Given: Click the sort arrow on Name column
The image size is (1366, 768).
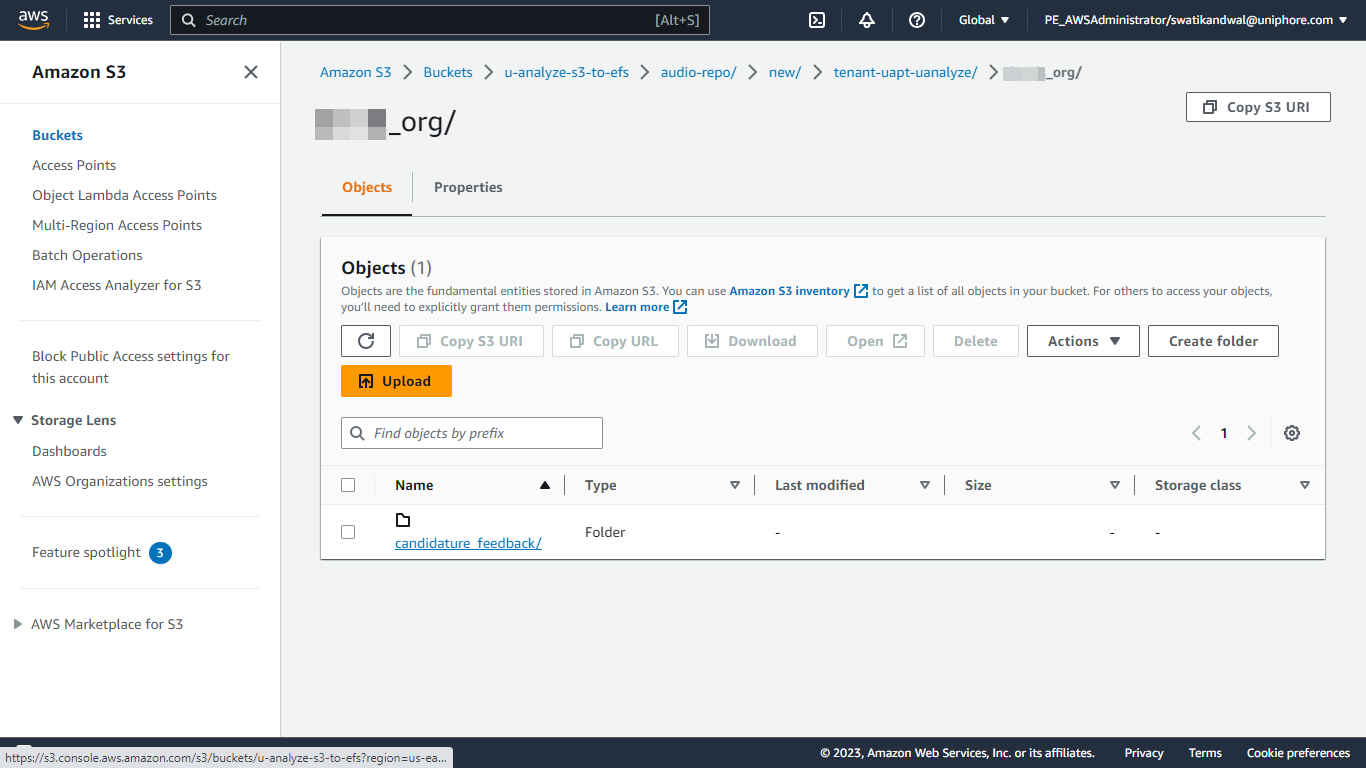Looking at the screenshot, I should coord(545,485).
